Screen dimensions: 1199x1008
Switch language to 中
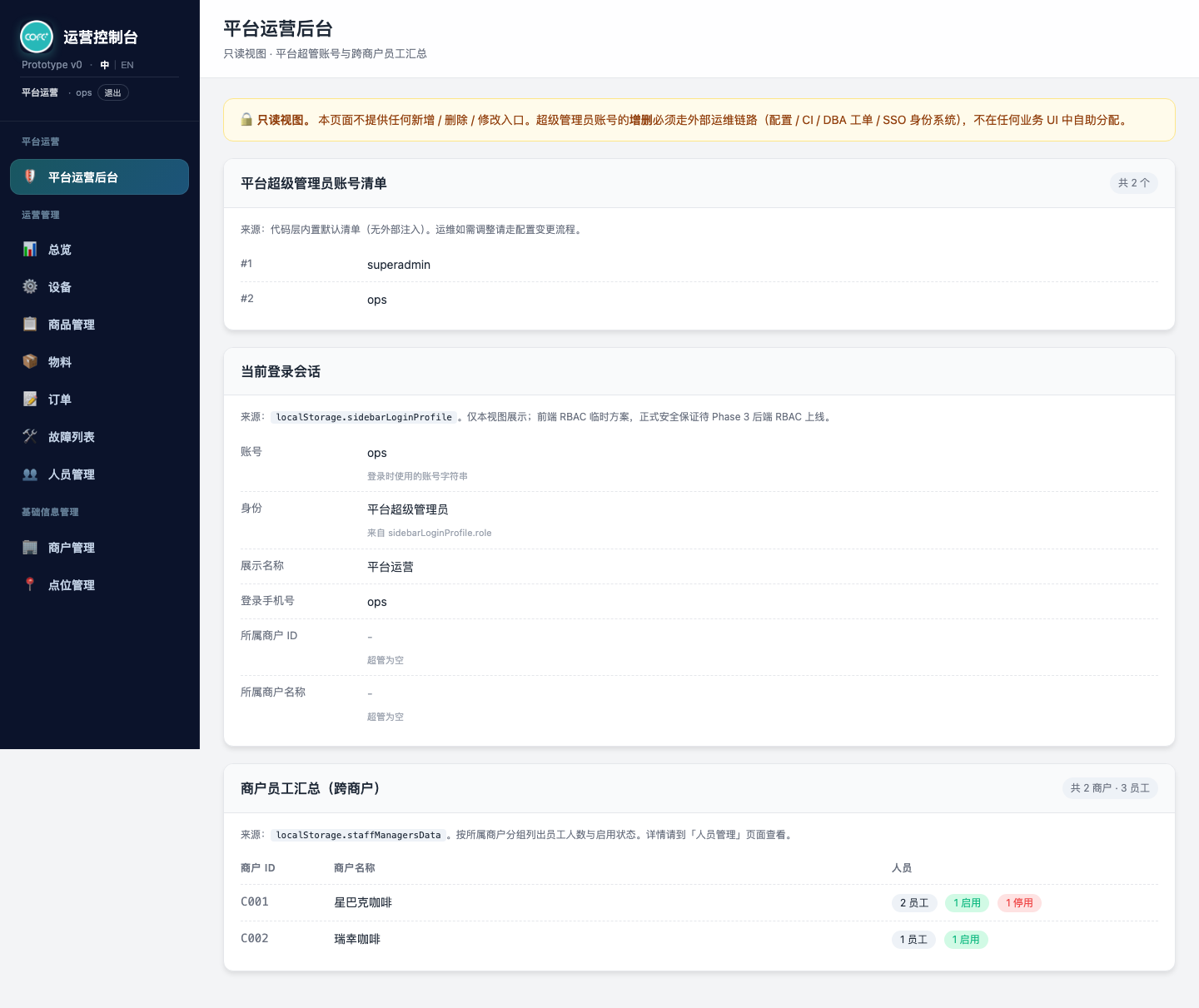(x=104, y=65)
